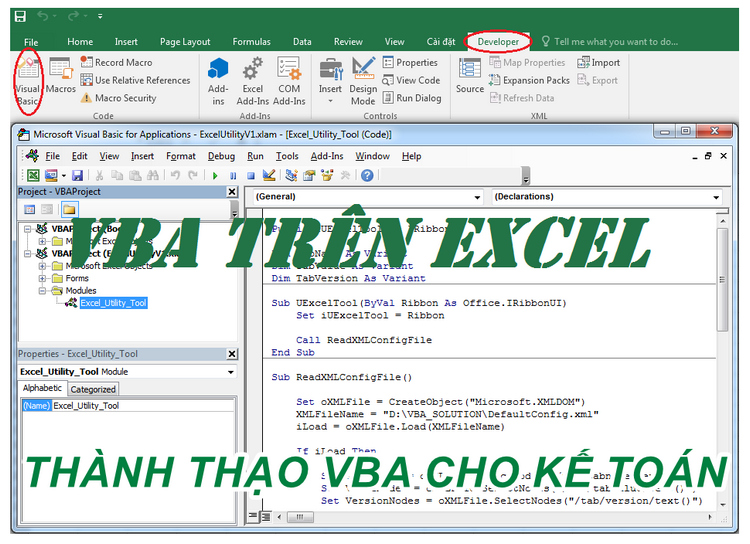Image resolution: width=750 pixels, height=544 pixels.
Task: Open Macro Security settings
Action: click(x=119, y=98)
